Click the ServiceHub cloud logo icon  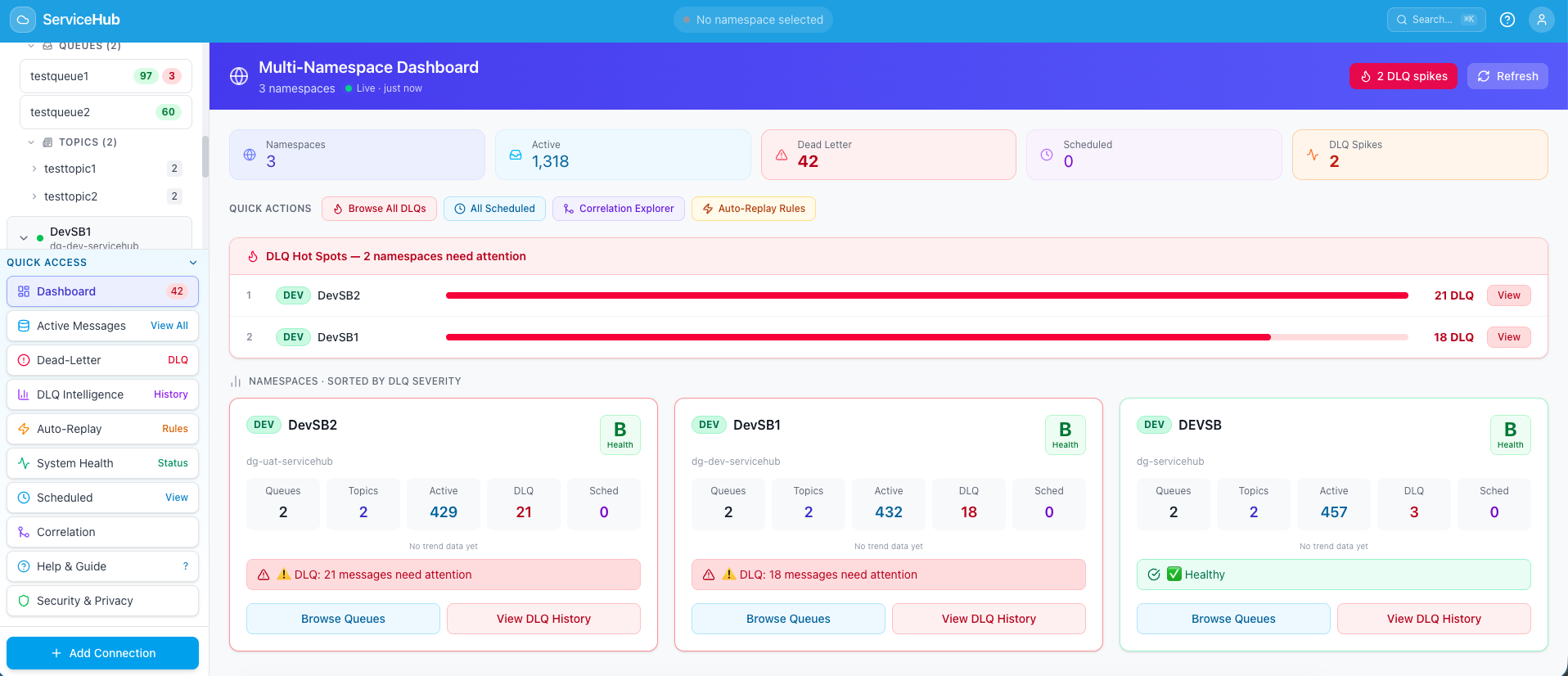coord(23,20)
